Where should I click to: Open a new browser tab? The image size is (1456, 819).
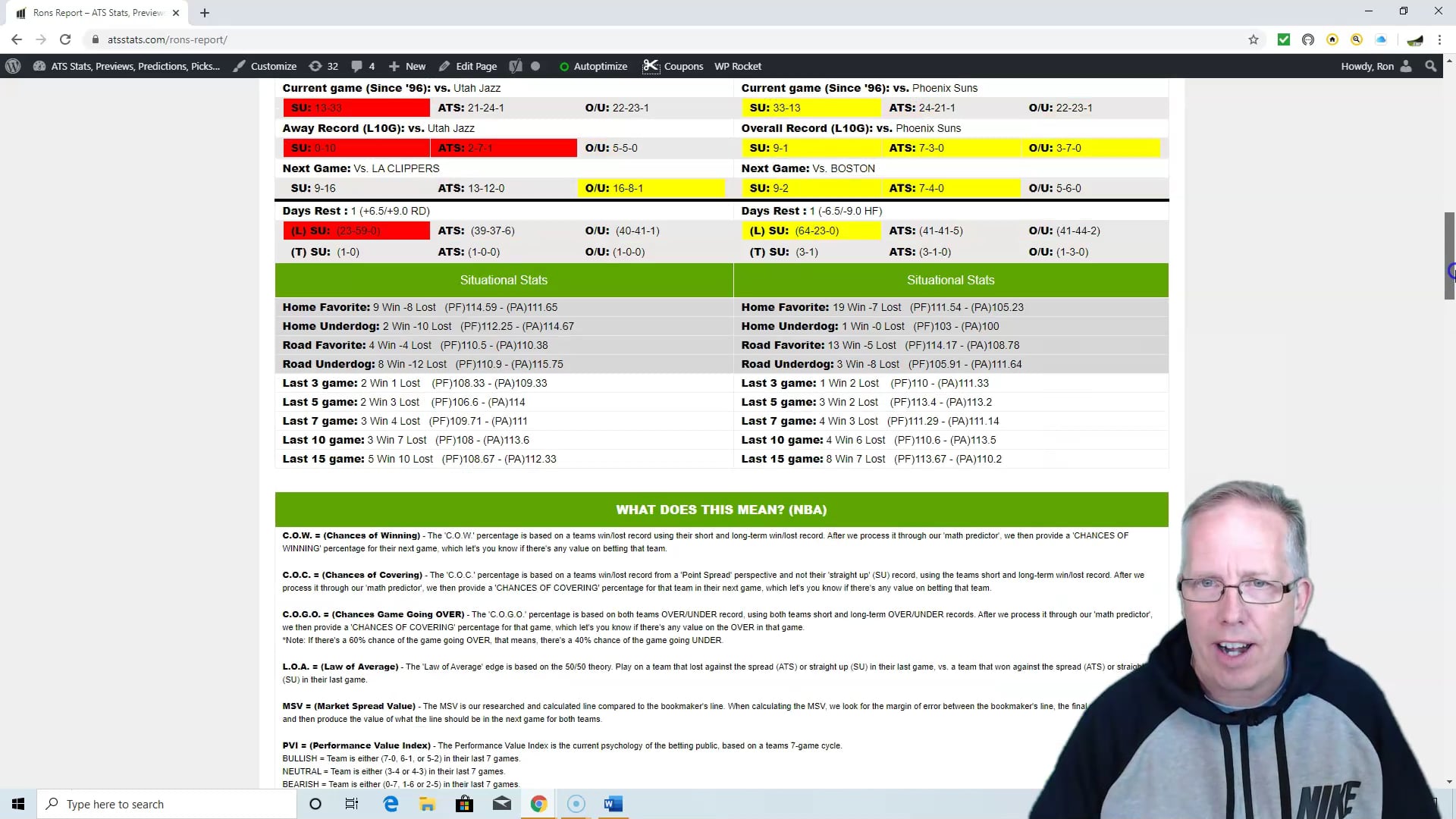pos(205,13)
